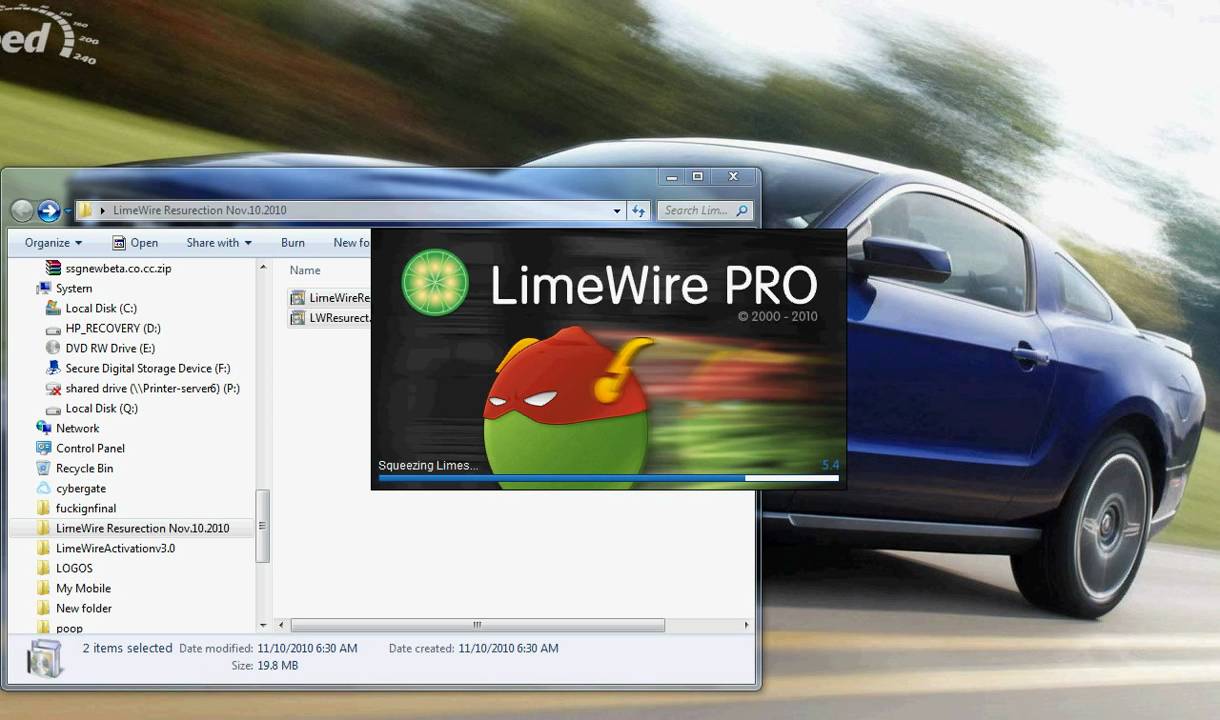Viewport: 1220px width, 720px height.
Task: Click the Forward navigation arrow in Explorer
Action: pos(48,211)
